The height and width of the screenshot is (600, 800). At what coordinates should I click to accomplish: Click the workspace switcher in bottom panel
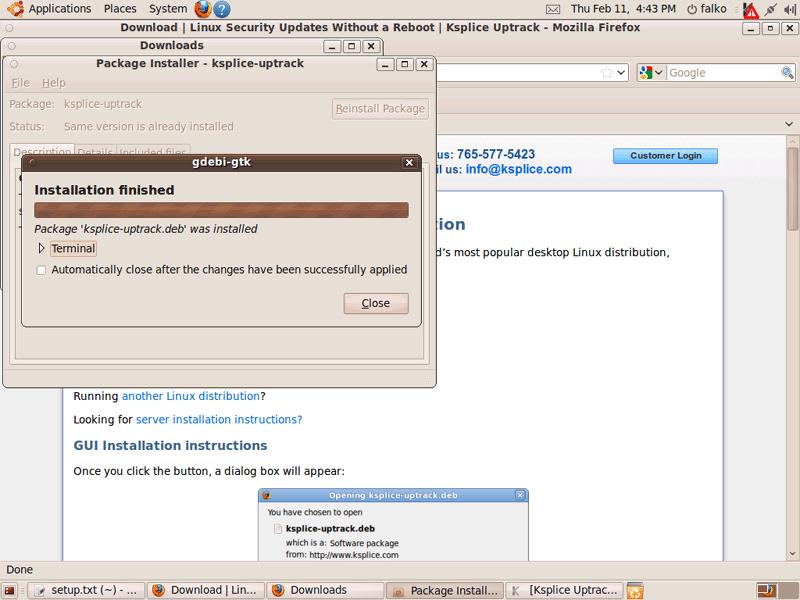click(766, 590)
